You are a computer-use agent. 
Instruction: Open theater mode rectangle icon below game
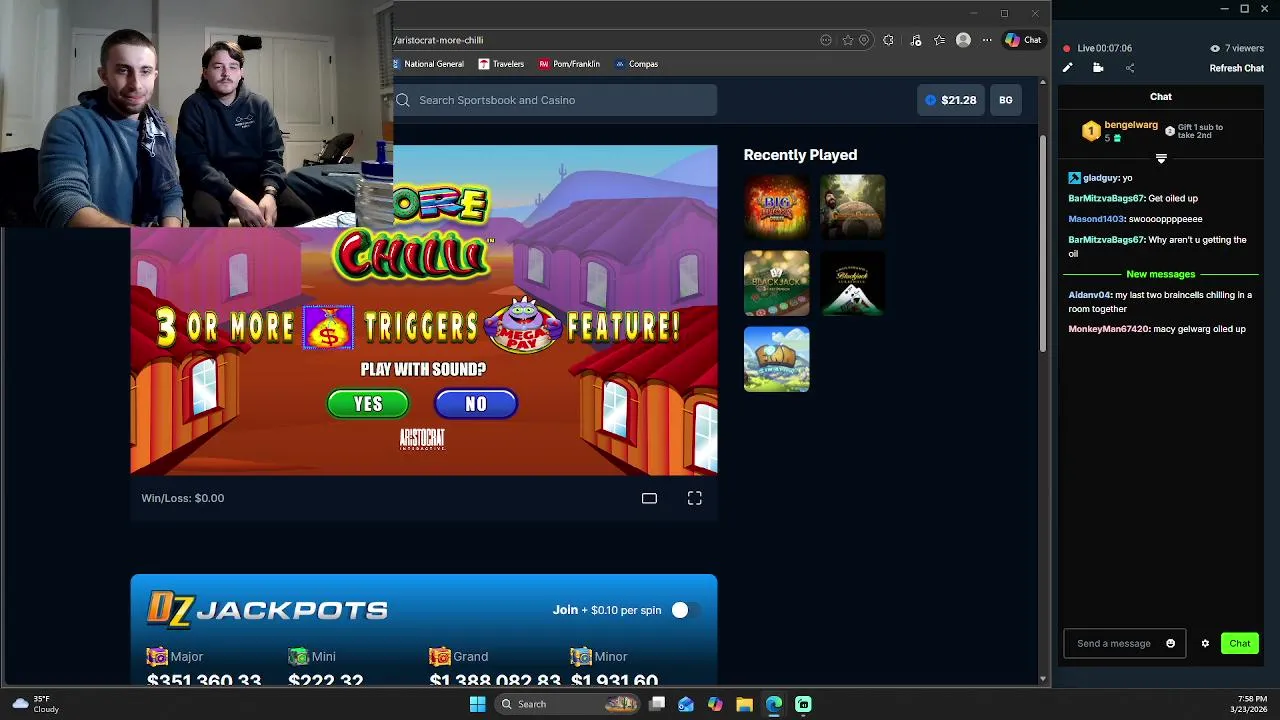(x=649, y=498)
